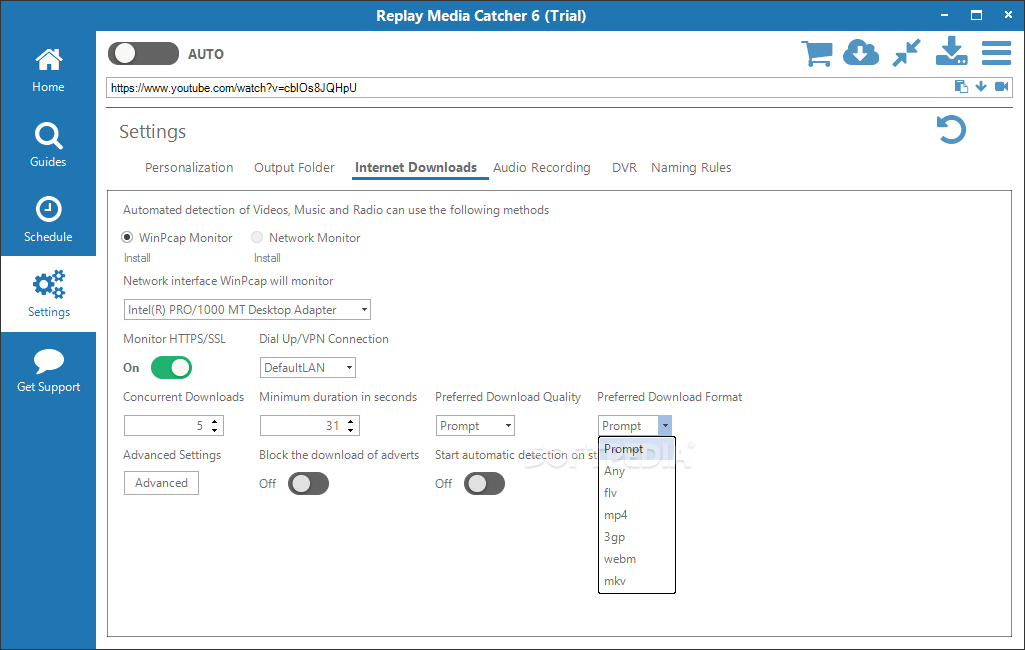This screenshot has height=650, width=1025.
Task: Click the download to tray icon
Action: 951,52
